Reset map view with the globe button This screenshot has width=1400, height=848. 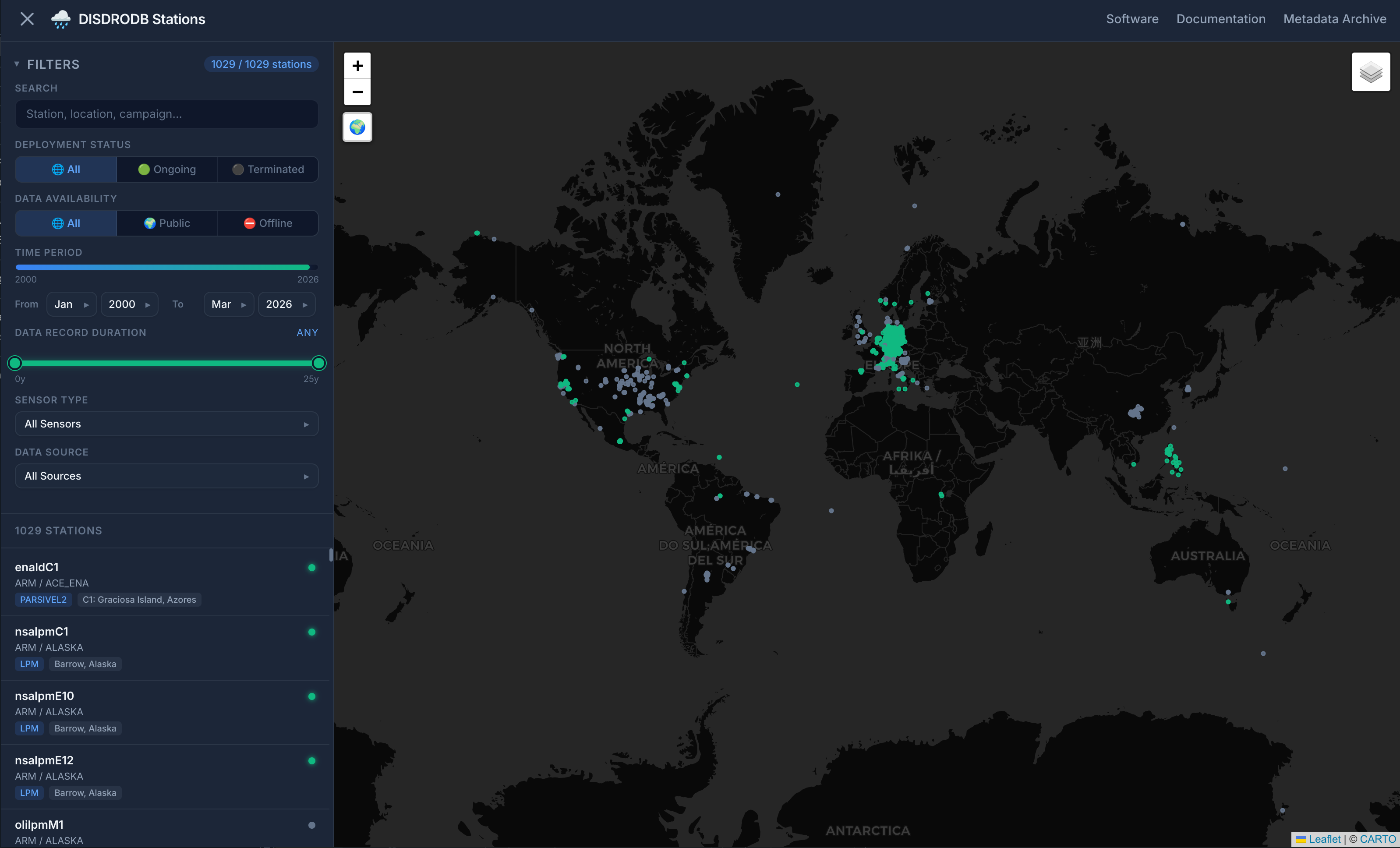point(357,127)
